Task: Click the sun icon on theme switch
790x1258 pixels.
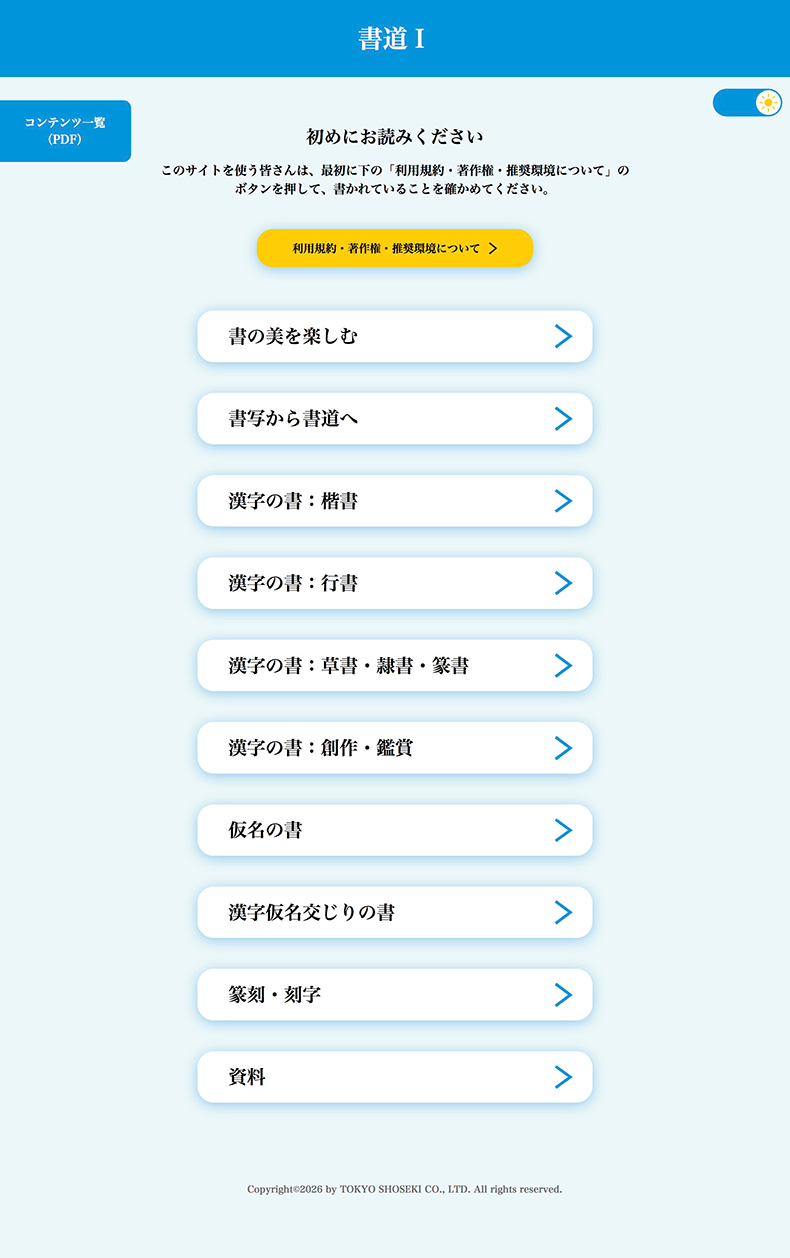Action: [x=767, y=102]
